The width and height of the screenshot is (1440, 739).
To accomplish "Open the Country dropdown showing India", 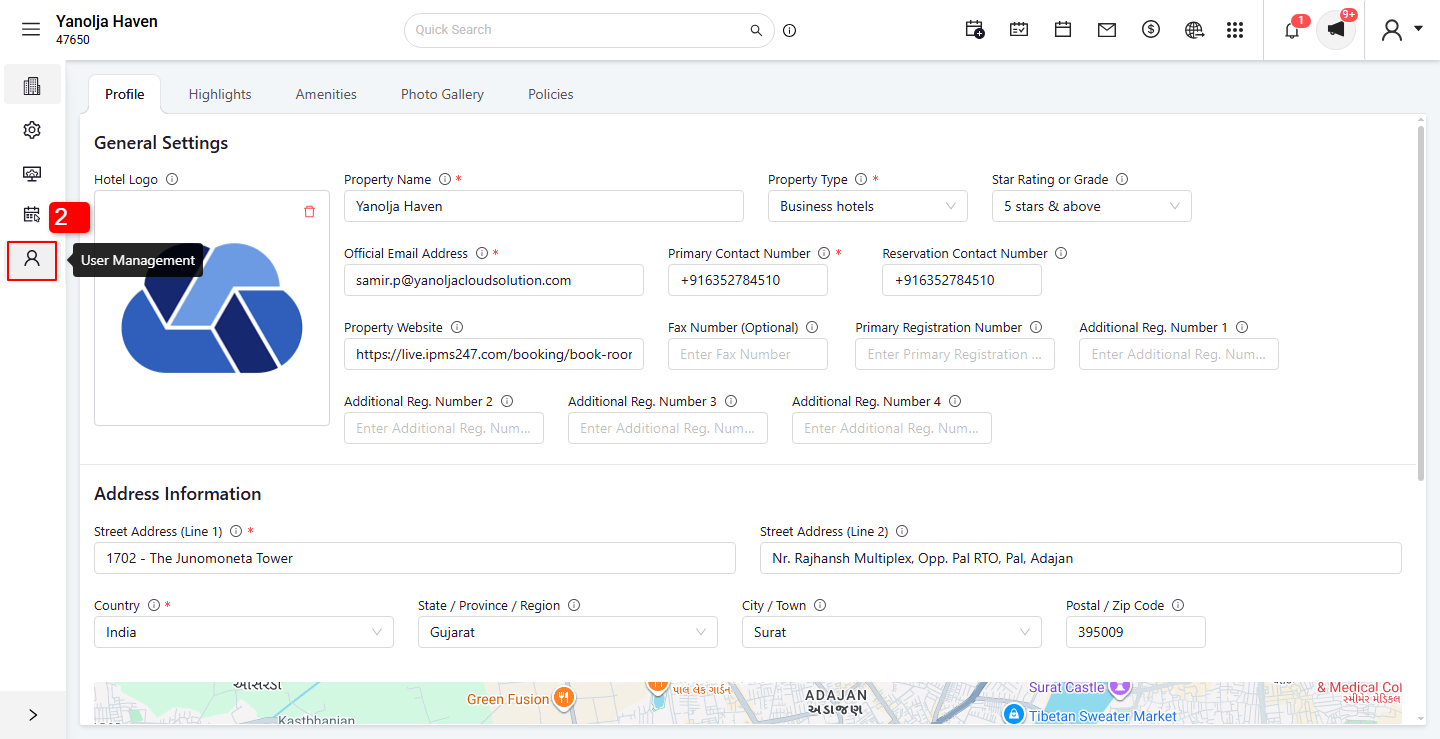I will point(244,632).
